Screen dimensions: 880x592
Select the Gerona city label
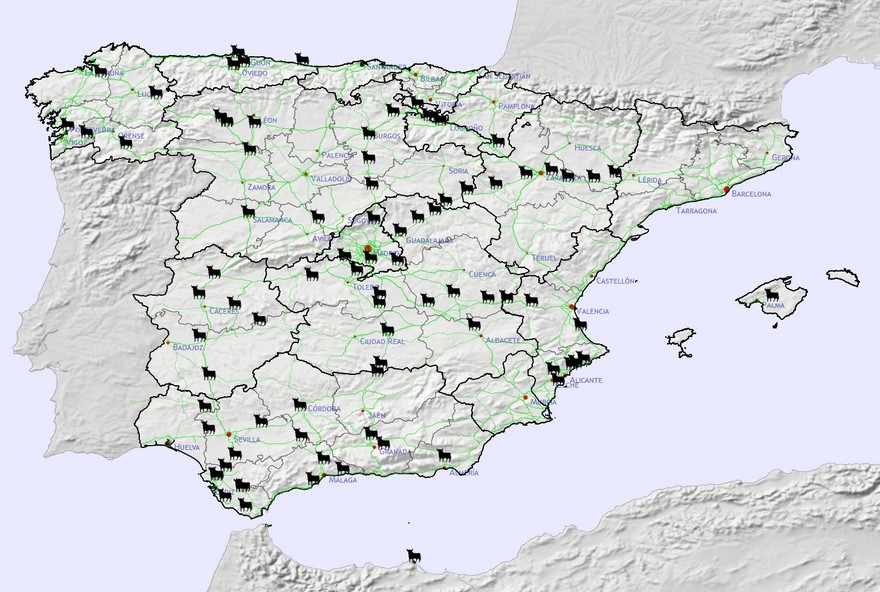pyautogui.click(x=786, y=158)
